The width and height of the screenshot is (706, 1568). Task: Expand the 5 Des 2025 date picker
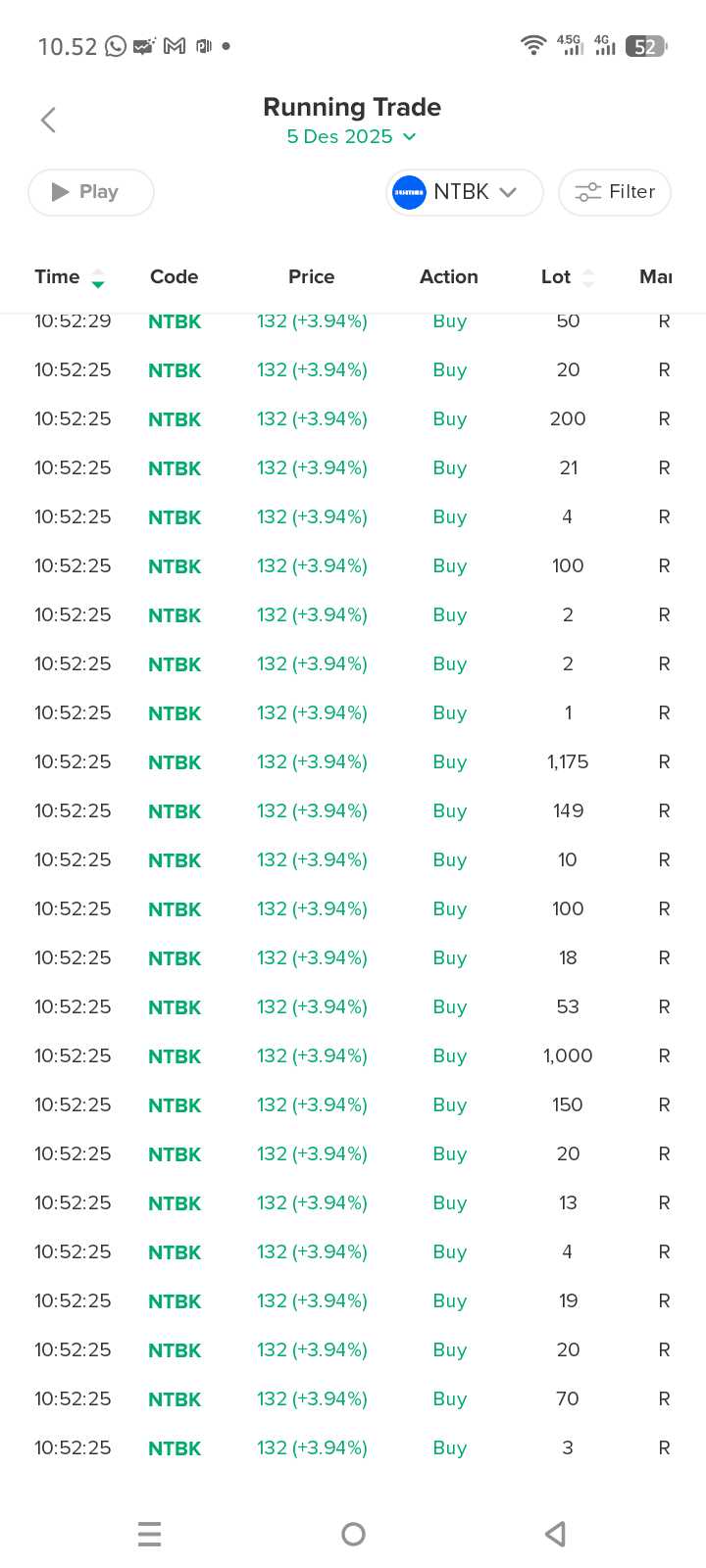tap(351, 136)
